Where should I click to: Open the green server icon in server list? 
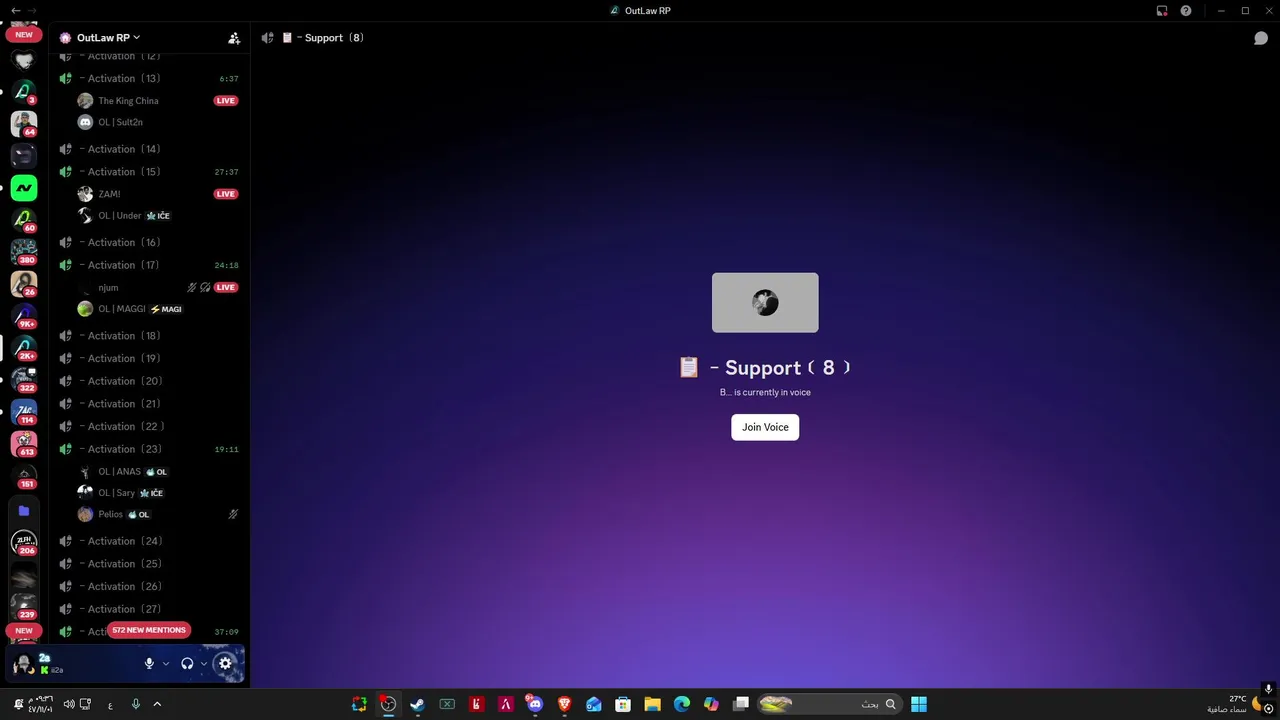coord(24,187)
